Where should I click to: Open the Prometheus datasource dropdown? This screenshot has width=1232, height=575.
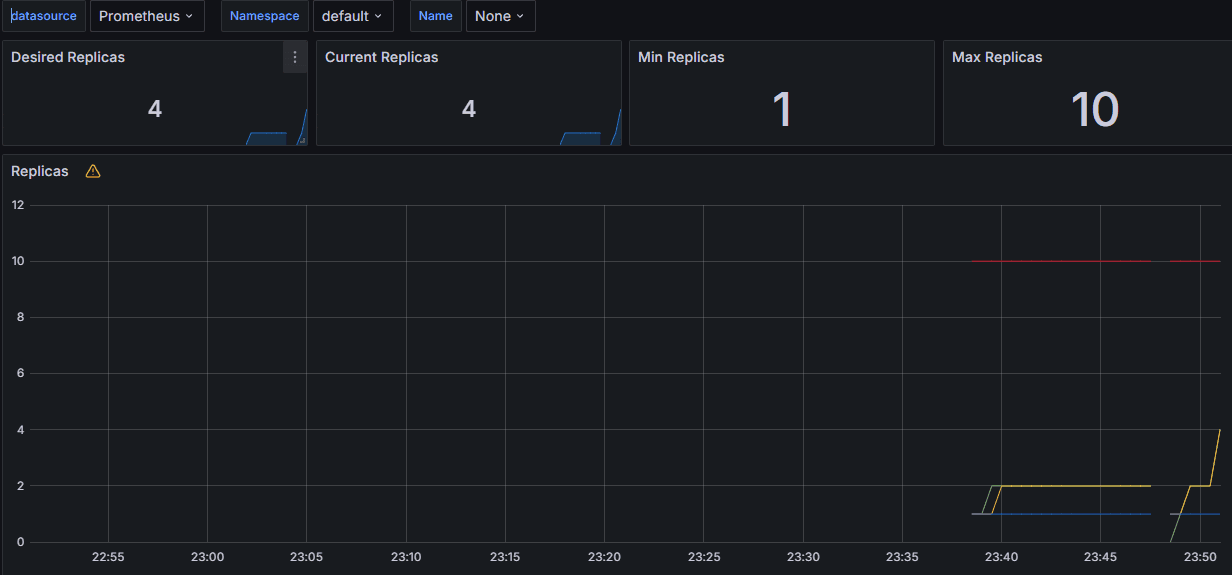147,16
